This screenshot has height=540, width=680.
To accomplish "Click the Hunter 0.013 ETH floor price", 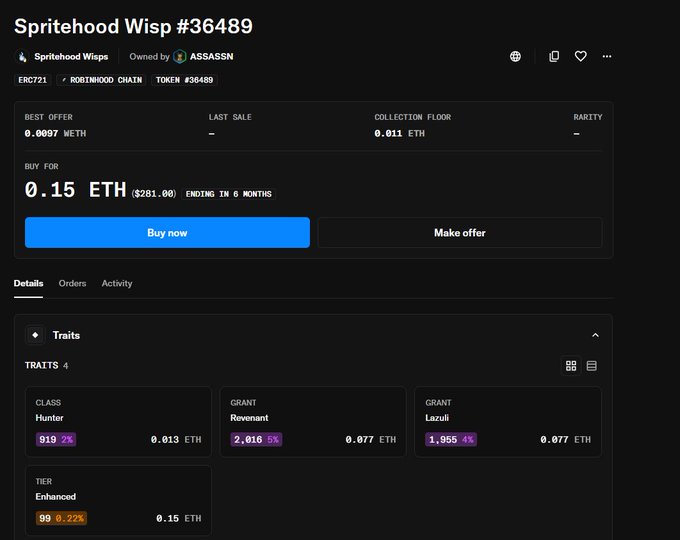I will 176,439.
